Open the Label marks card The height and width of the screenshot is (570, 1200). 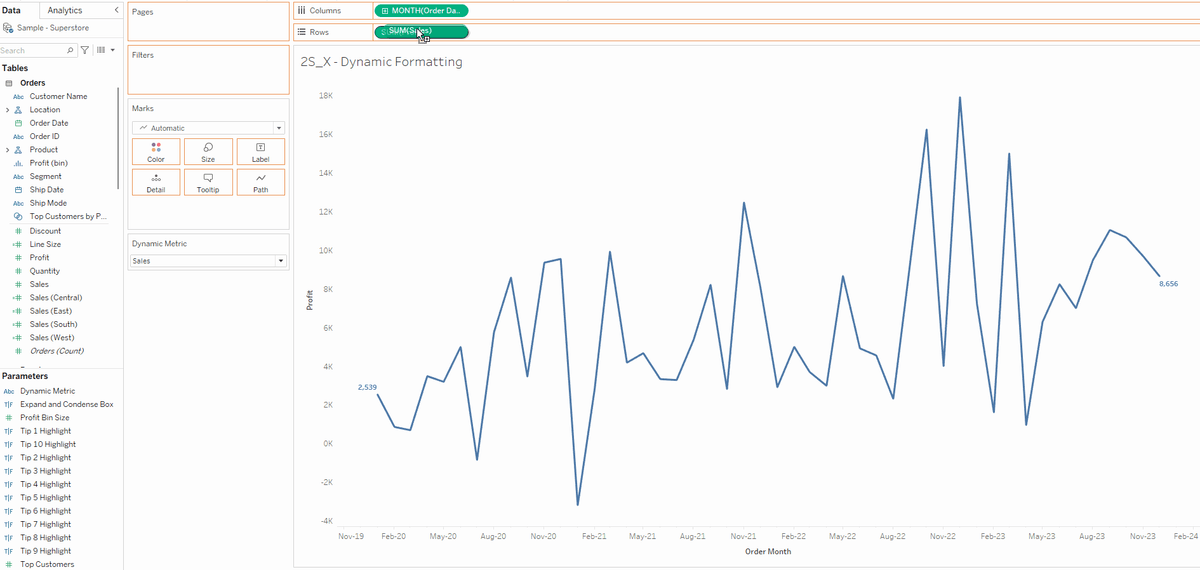point(260,152)
